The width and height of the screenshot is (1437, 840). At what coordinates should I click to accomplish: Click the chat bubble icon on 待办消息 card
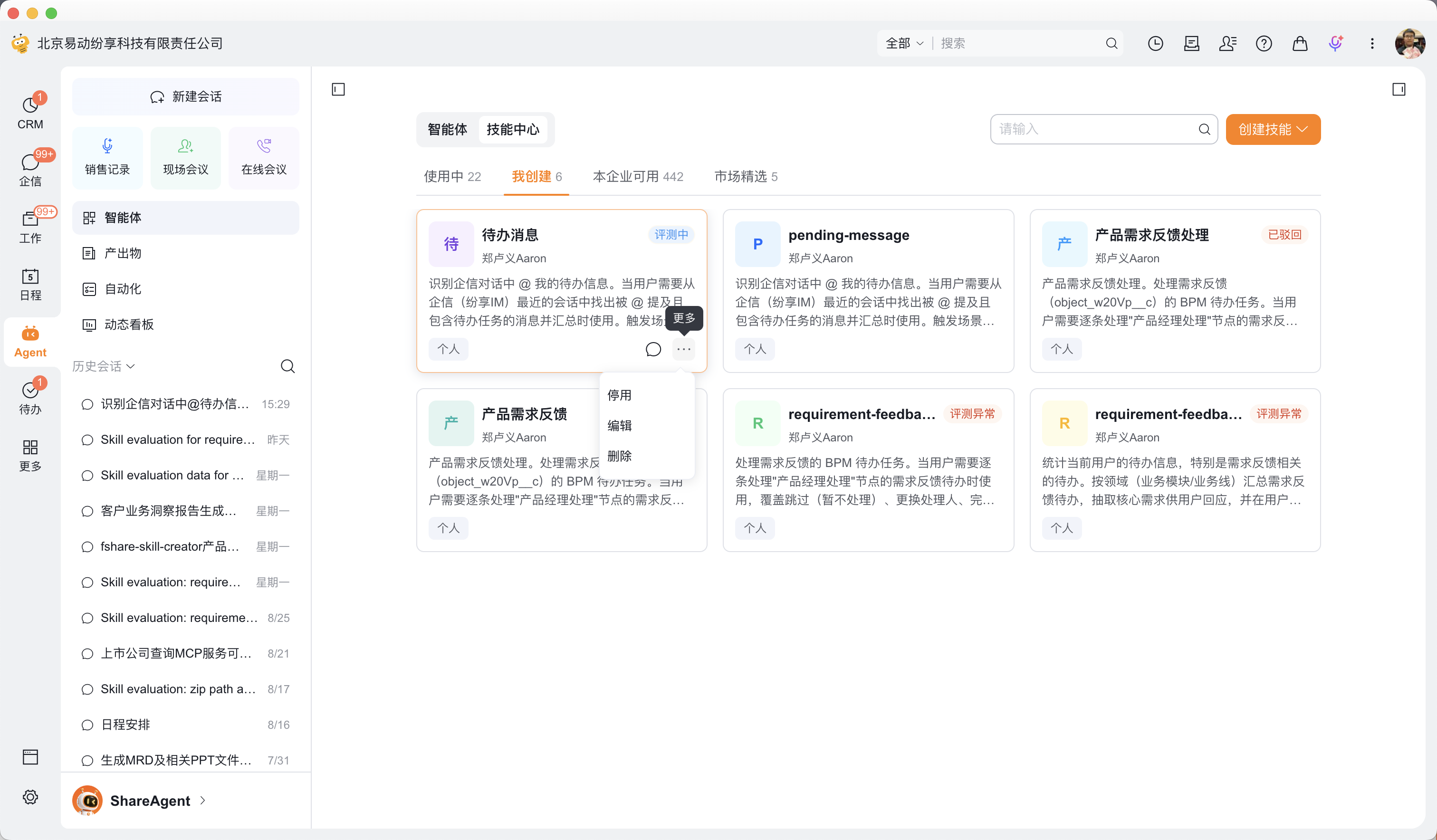(653, 349)
